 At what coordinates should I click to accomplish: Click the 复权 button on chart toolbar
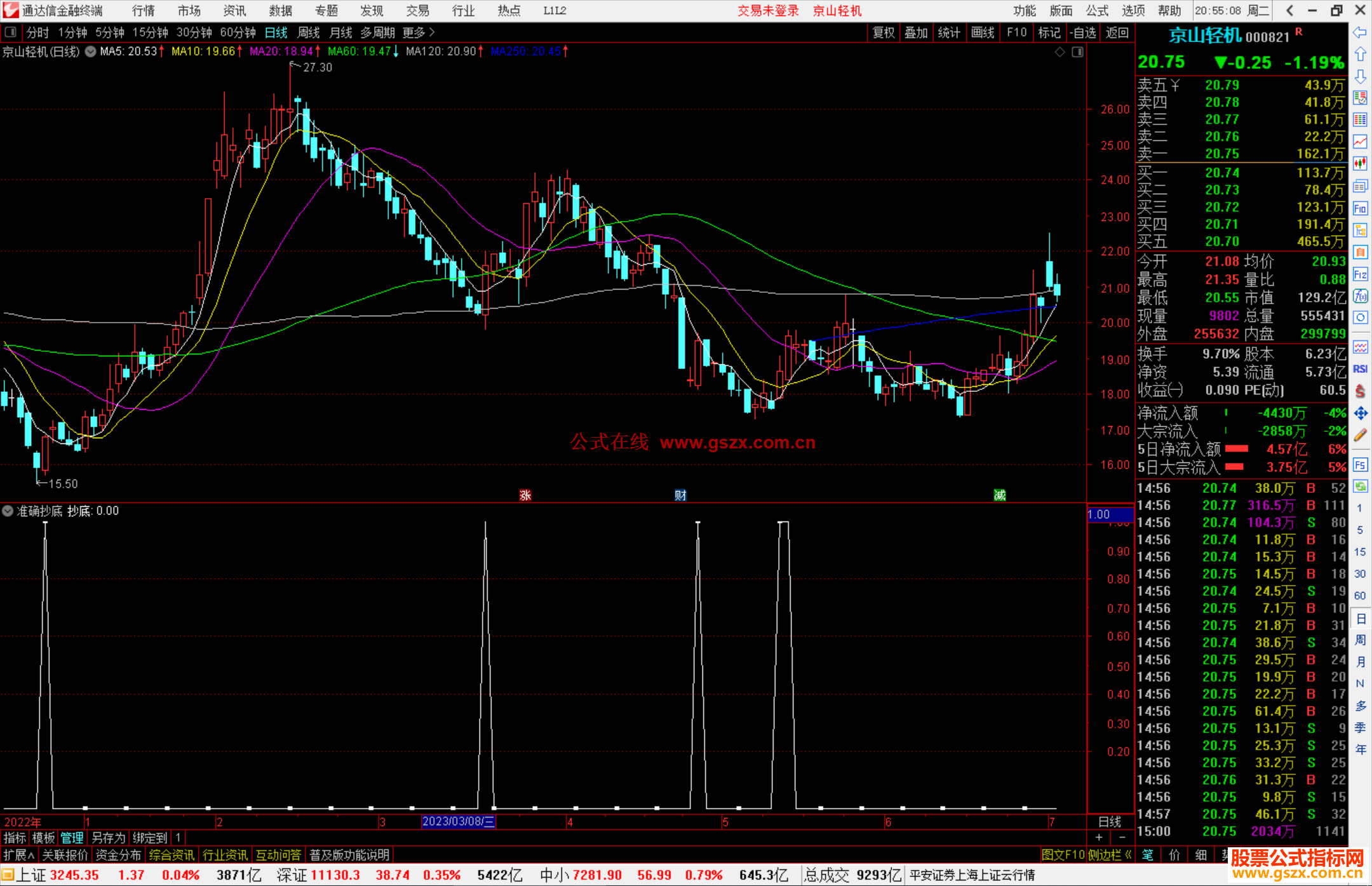click(x=883, y=32)
